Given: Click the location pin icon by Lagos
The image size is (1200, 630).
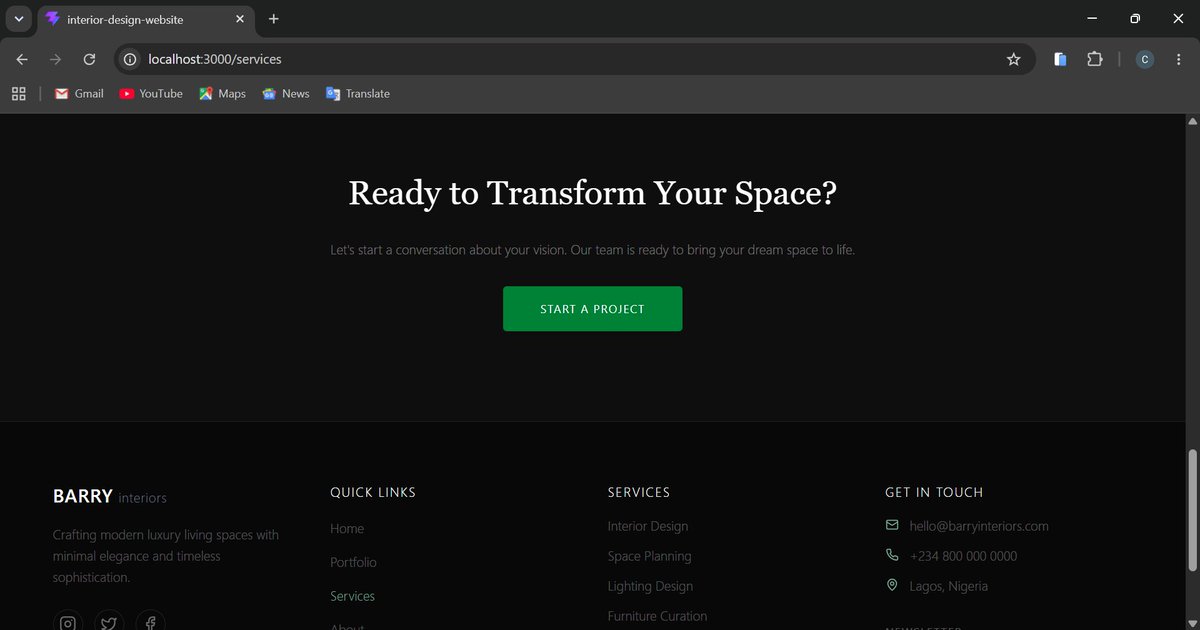Looking at the screenshot, I should point(892,585).
